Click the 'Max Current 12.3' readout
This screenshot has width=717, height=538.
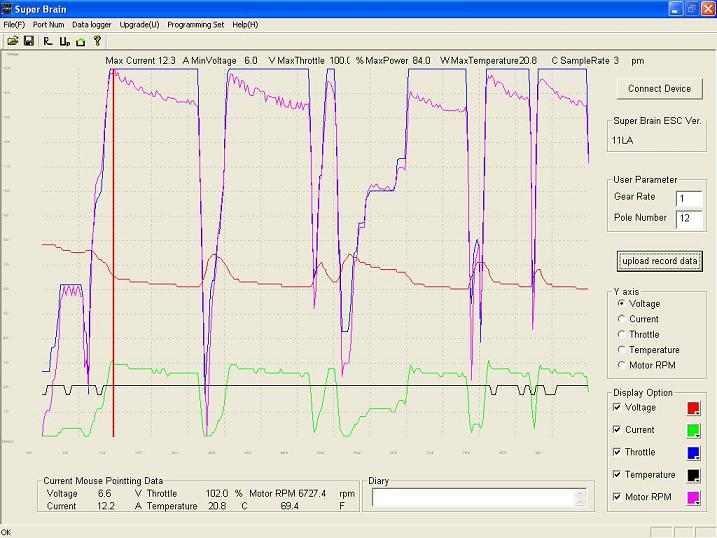[x=140, y=61]
